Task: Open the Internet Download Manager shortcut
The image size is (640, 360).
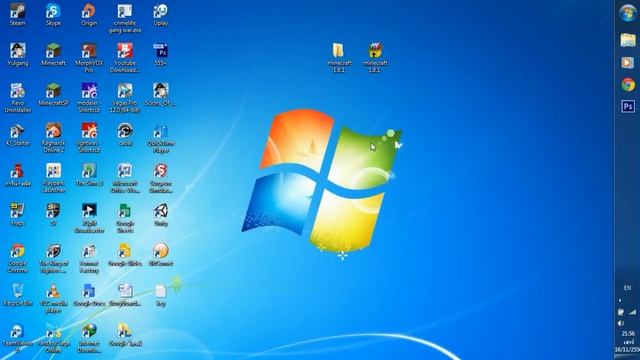Action: tap(89, 338)
